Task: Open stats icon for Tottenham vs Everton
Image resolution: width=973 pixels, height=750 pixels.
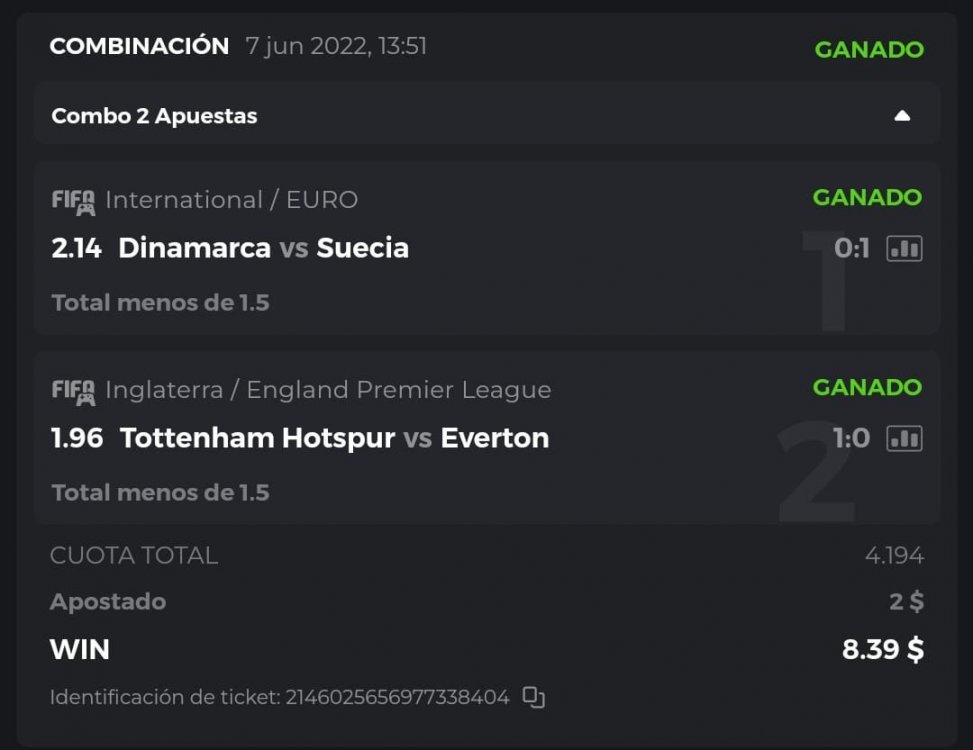Action: pyautogui.click(x=904, y=438)
